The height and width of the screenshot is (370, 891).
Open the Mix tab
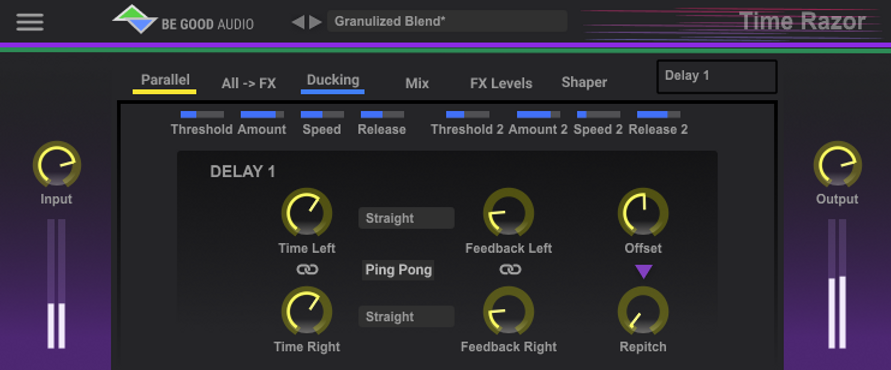click(417, 84)
